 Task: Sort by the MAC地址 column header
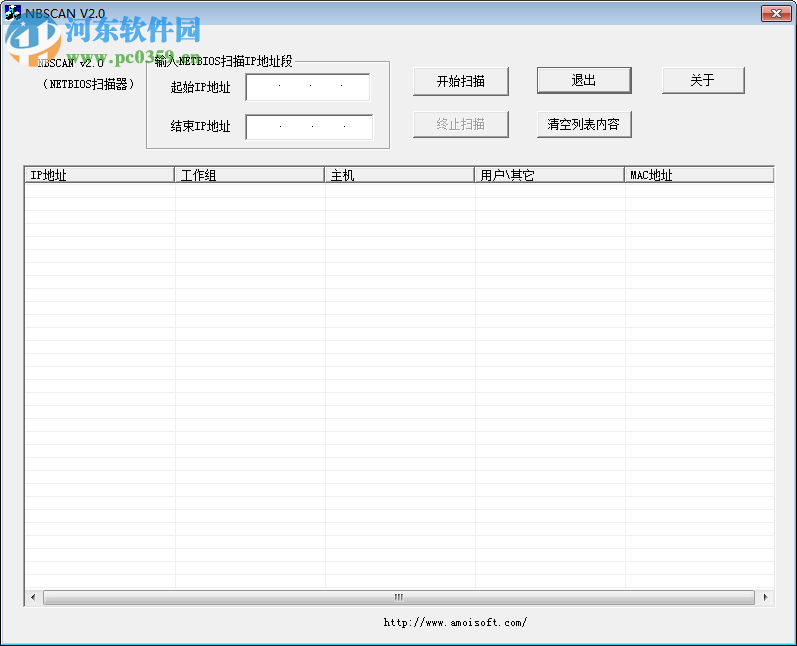click(699, 175)
